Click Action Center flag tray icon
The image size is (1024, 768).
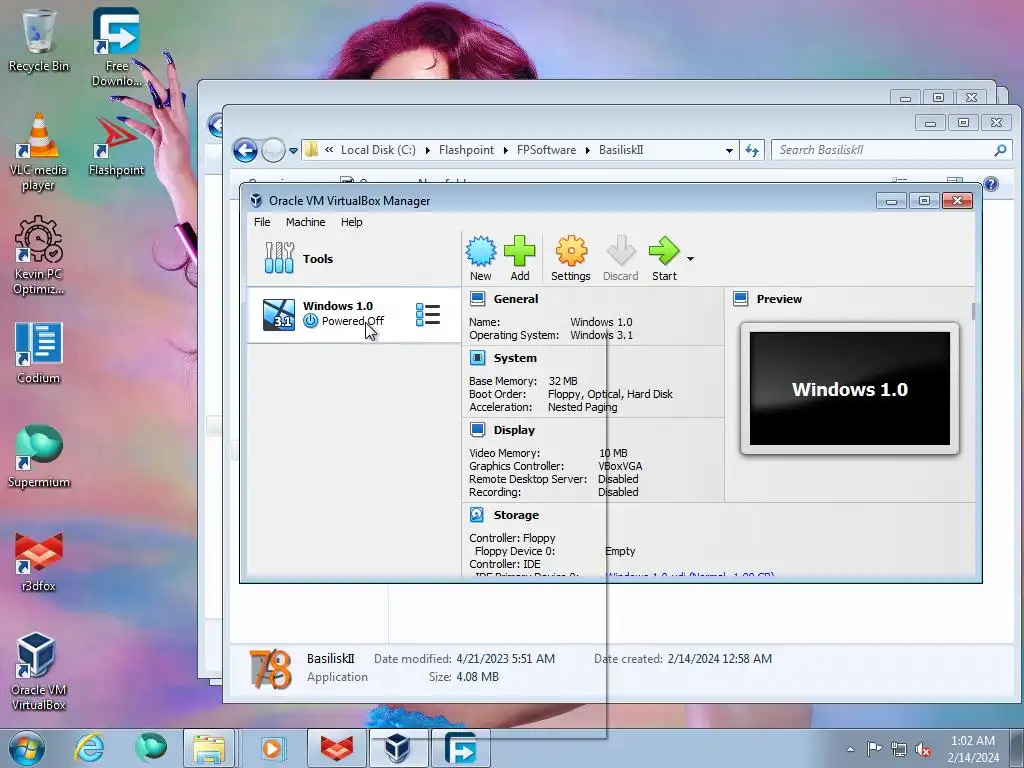(874, 749)
